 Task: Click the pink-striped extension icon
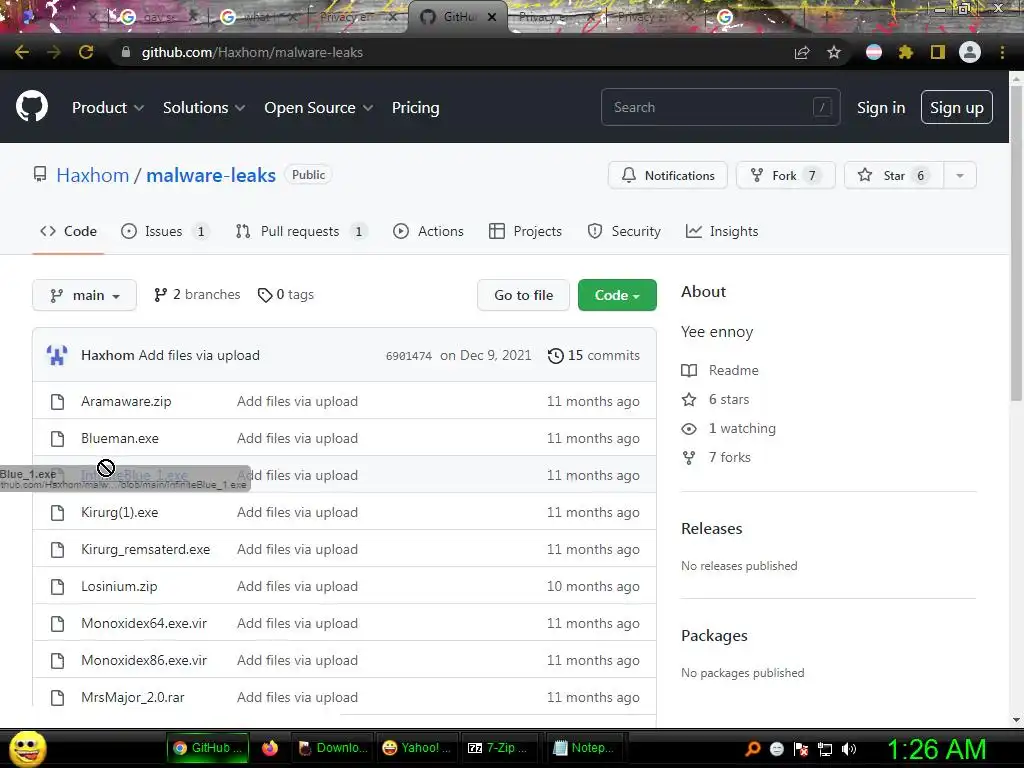(x=874, y=52)
